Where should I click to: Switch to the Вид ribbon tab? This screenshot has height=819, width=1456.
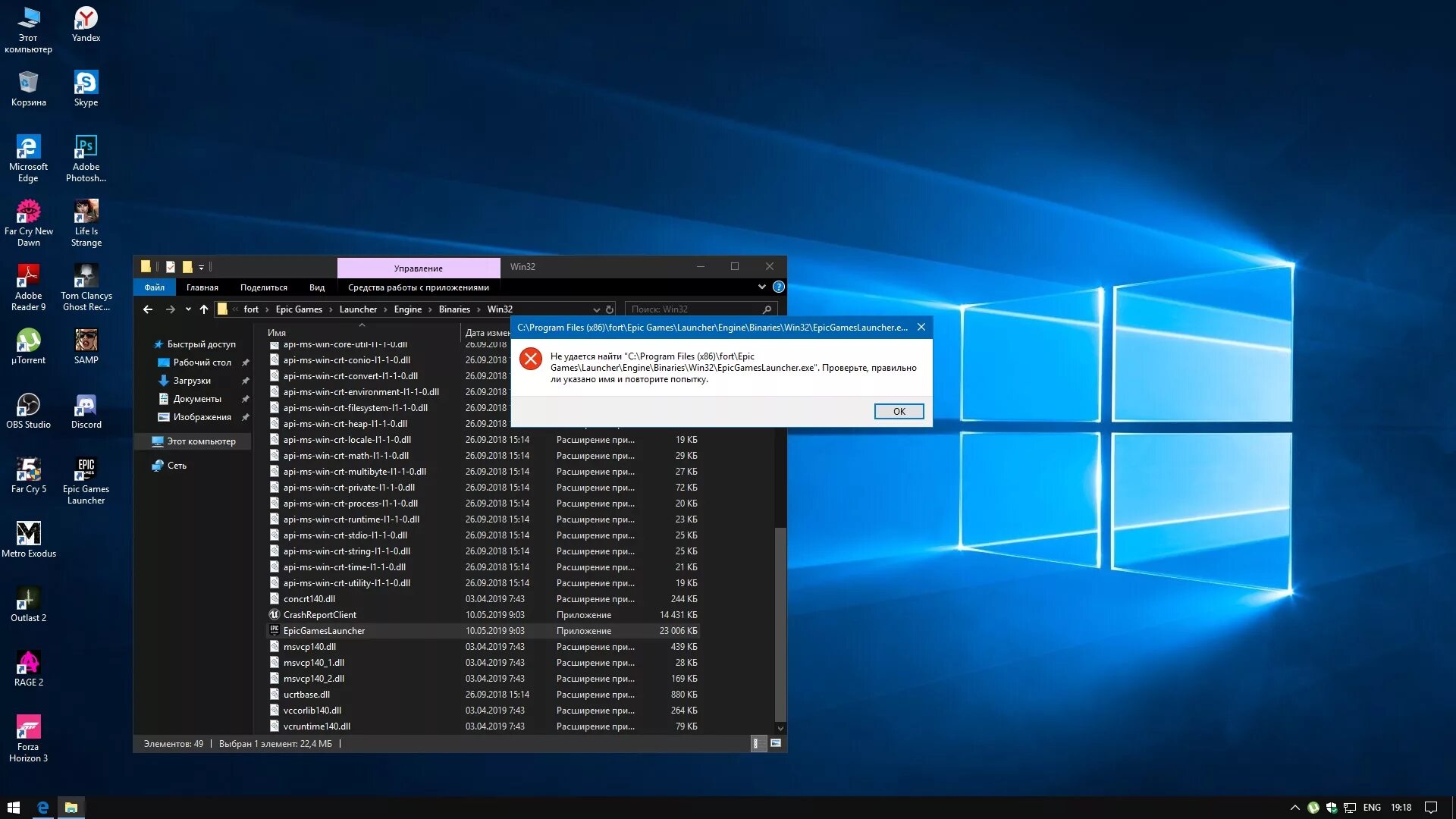coord(317,287)
